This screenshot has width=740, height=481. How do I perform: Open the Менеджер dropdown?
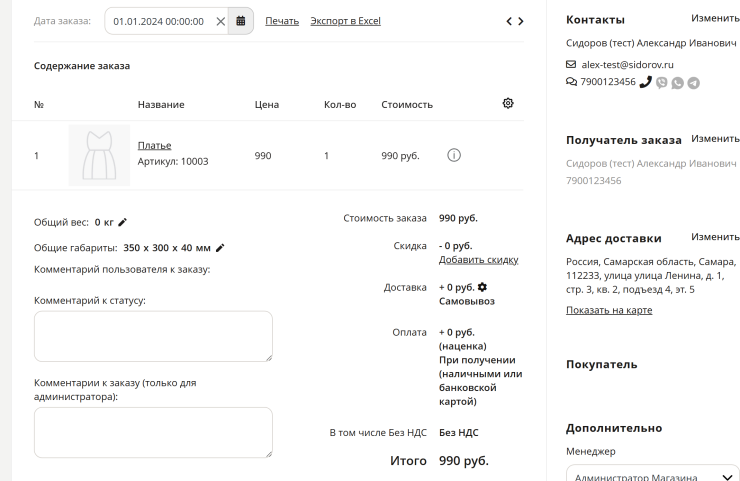pyautogui.click(x=653, y=473)
